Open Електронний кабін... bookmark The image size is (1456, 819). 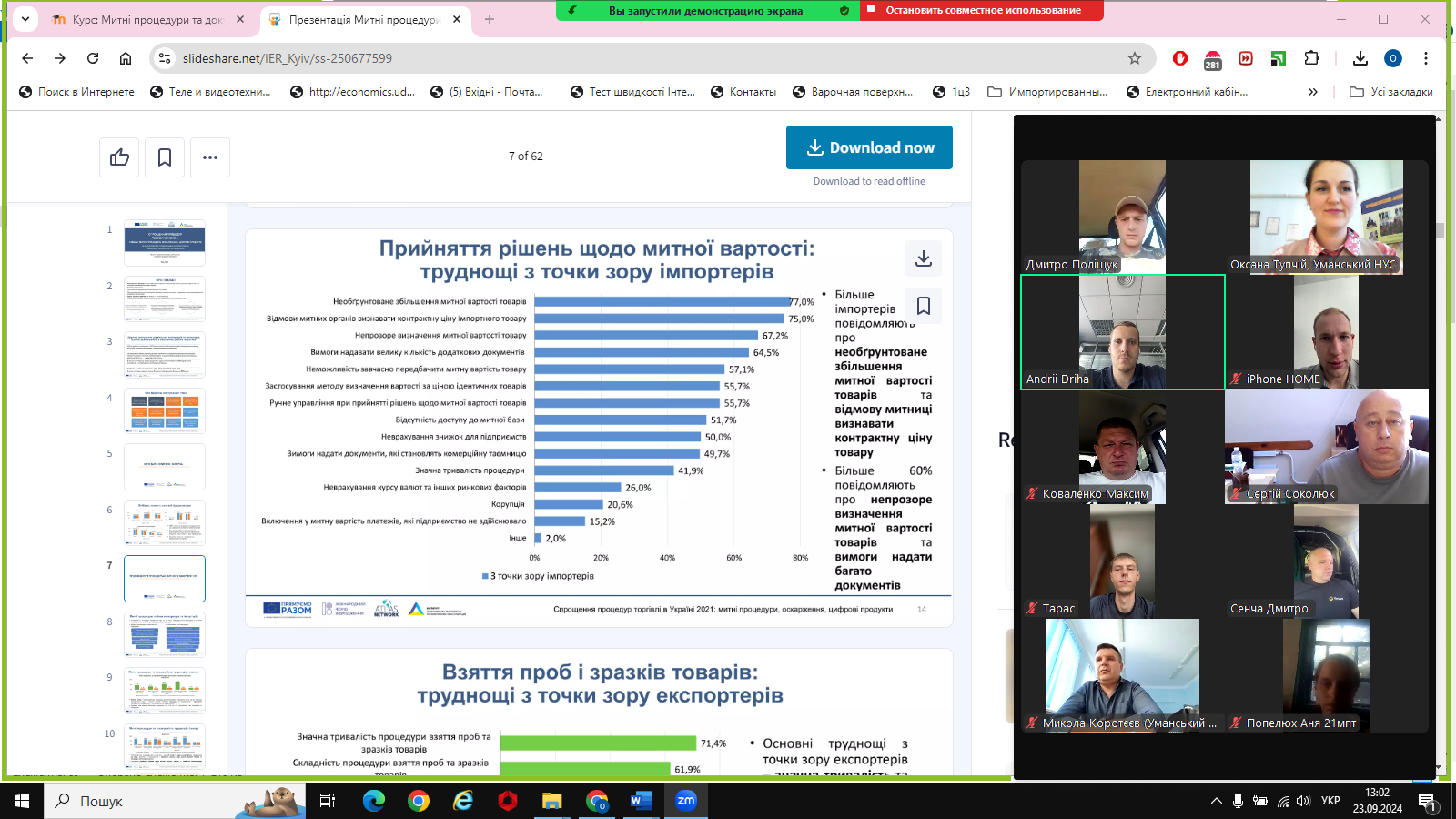click(x=1187, y=92)
